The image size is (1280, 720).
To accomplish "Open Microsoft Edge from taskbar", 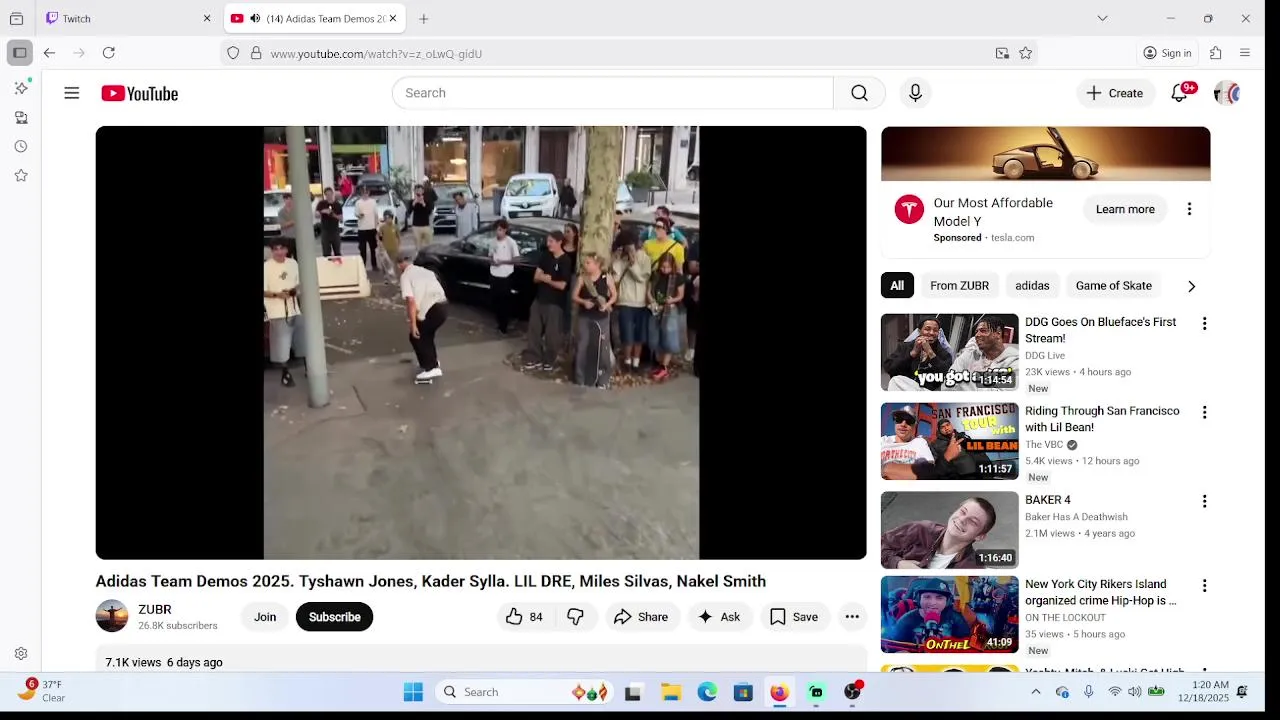I will [707, 692].
